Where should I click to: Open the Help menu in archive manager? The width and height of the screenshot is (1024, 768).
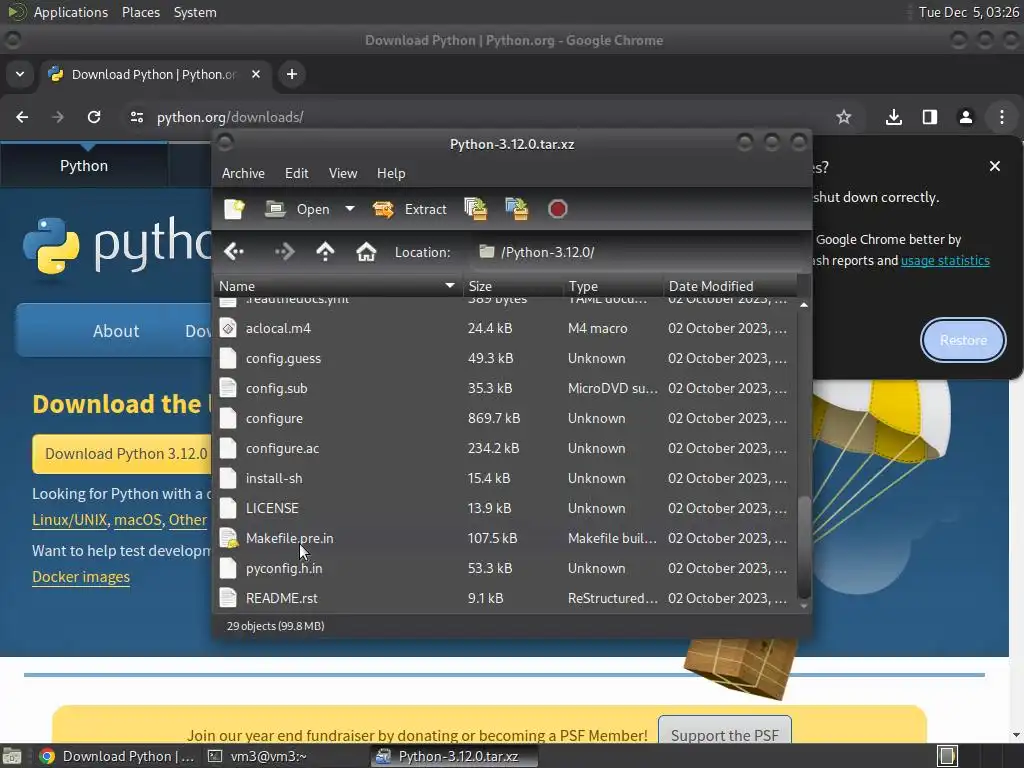click(x=391, y=173)
